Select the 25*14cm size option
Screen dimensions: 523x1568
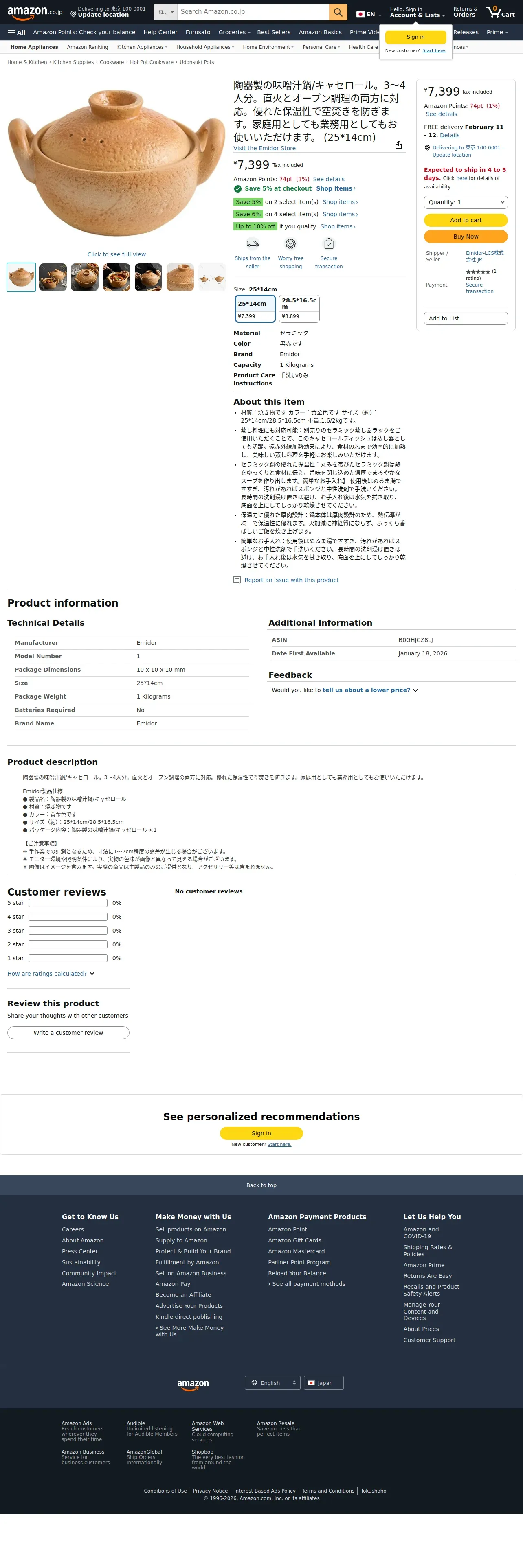pos(256,309)
